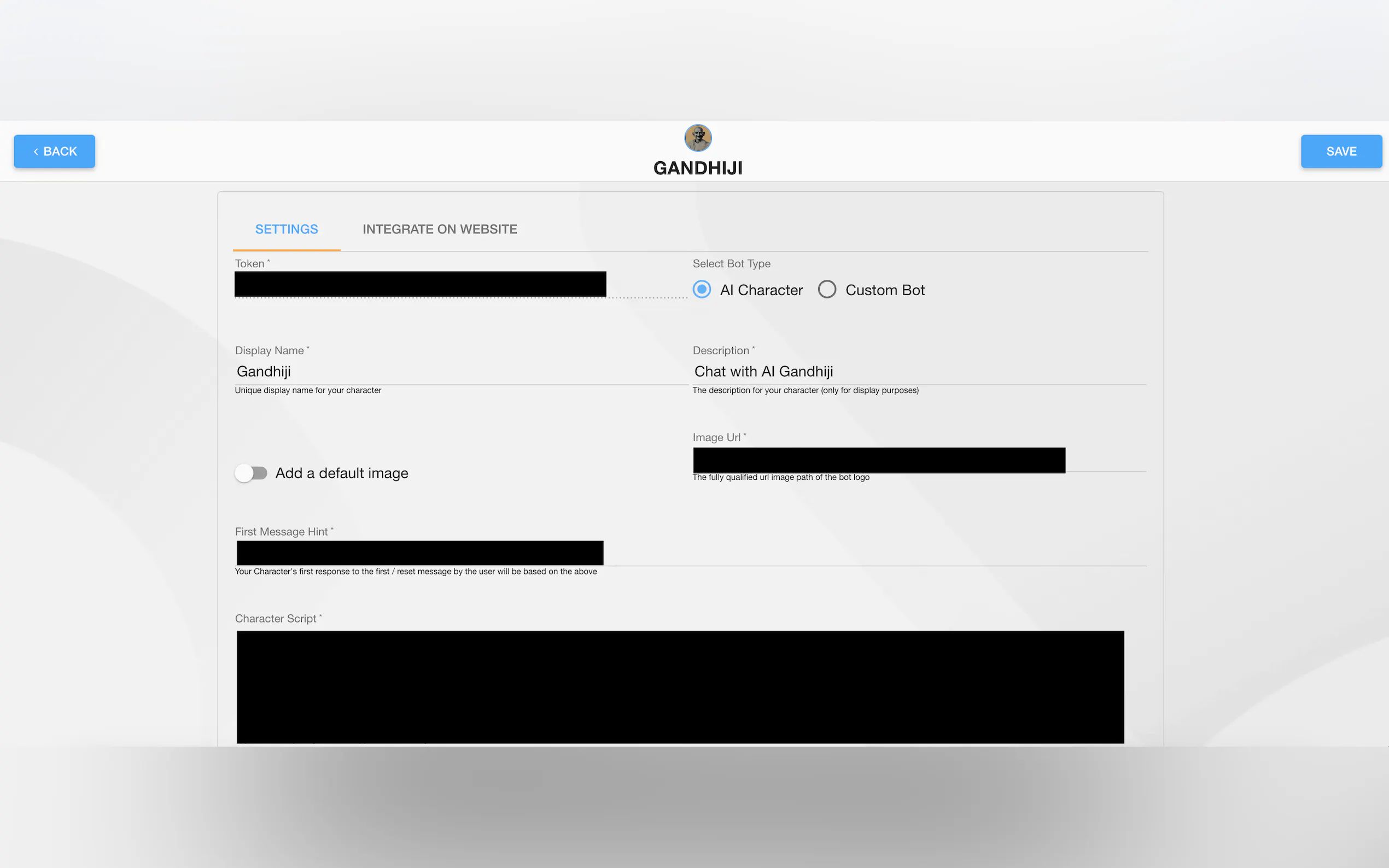Edit the Description text field
This screenshot has width=1389, height=868.
pos(919,372)
